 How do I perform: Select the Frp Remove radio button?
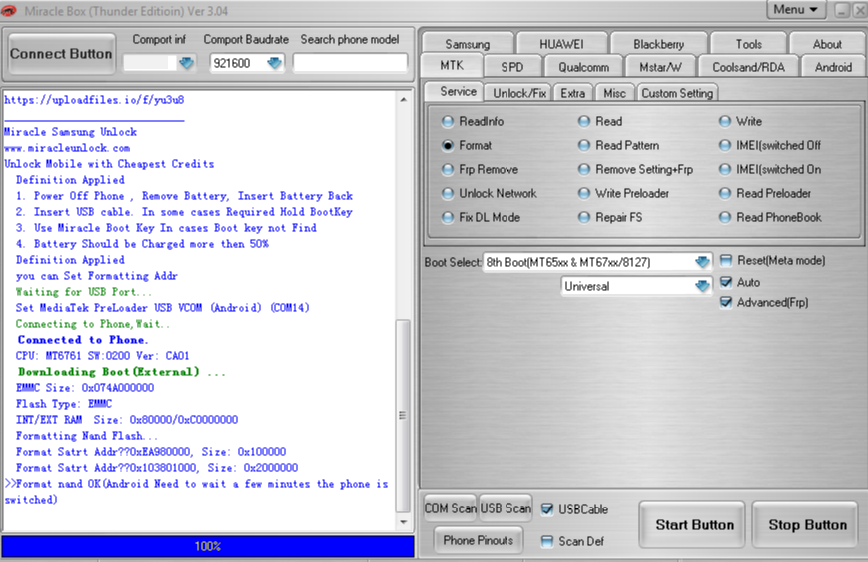click(448, 169)
